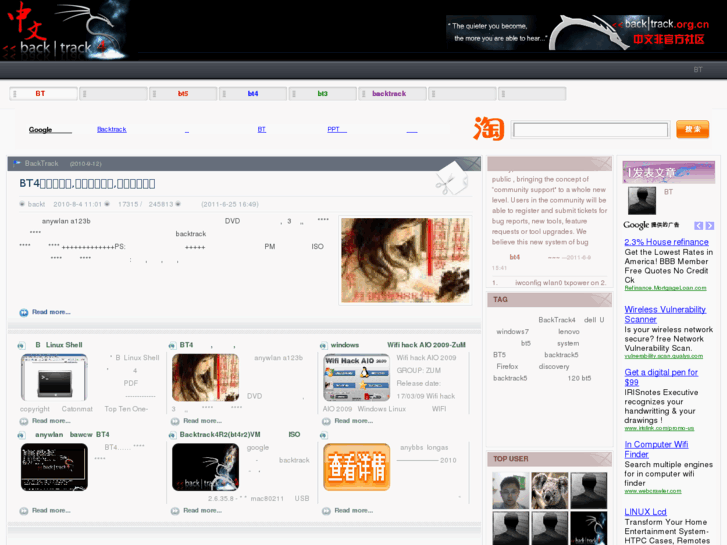Click the Firefox tag
This screenshot has width=727, height=545.
coord(507,366)
